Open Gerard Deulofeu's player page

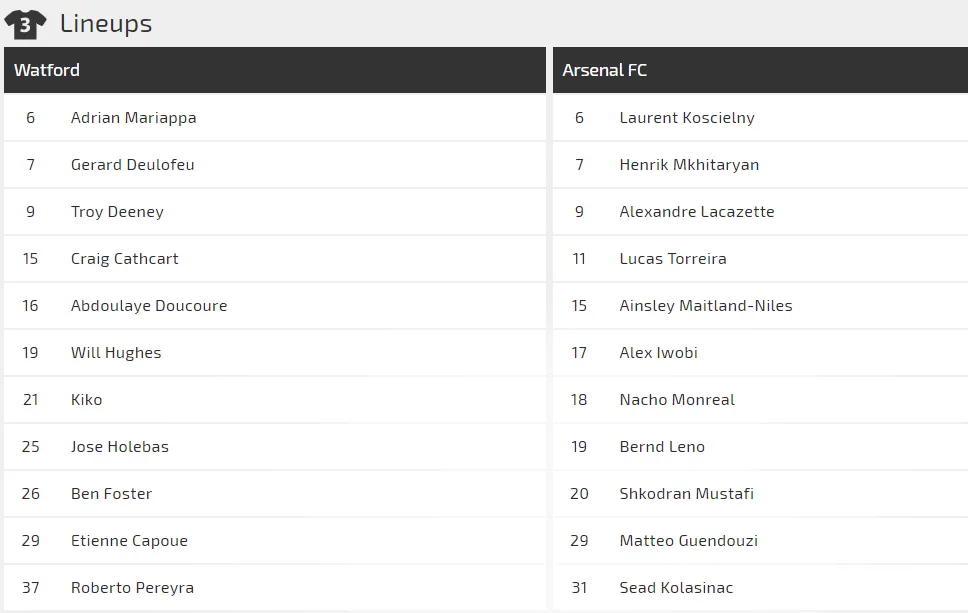132,165
